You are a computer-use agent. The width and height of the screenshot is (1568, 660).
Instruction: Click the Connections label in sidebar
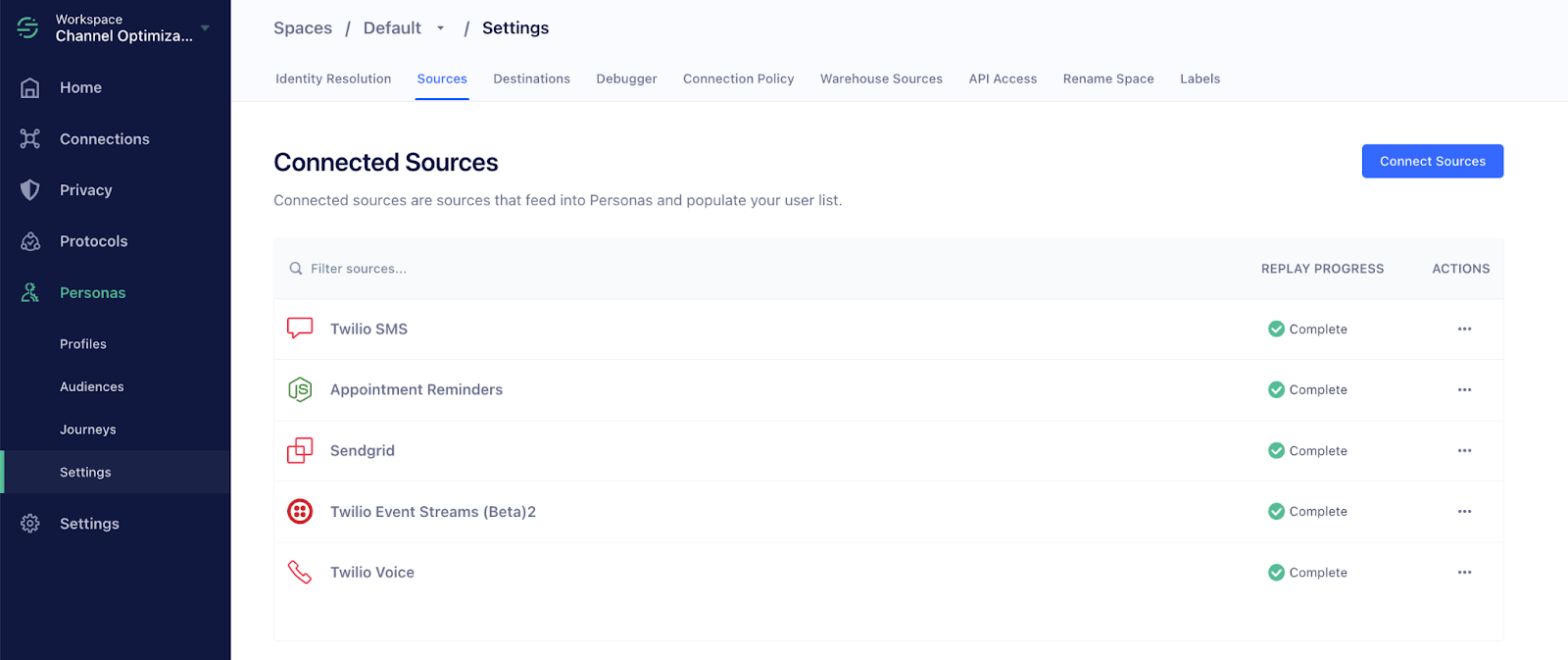pyautogui.click(x=105, y=139)
